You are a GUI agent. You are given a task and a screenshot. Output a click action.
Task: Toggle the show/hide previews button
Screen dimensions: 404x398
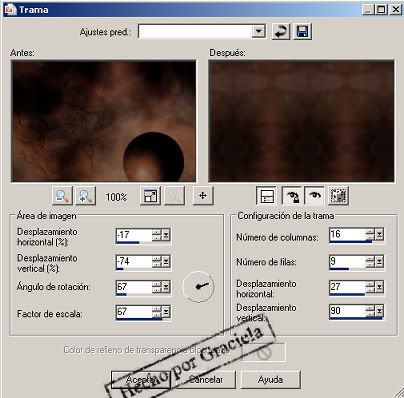click(x=266, y=196)
